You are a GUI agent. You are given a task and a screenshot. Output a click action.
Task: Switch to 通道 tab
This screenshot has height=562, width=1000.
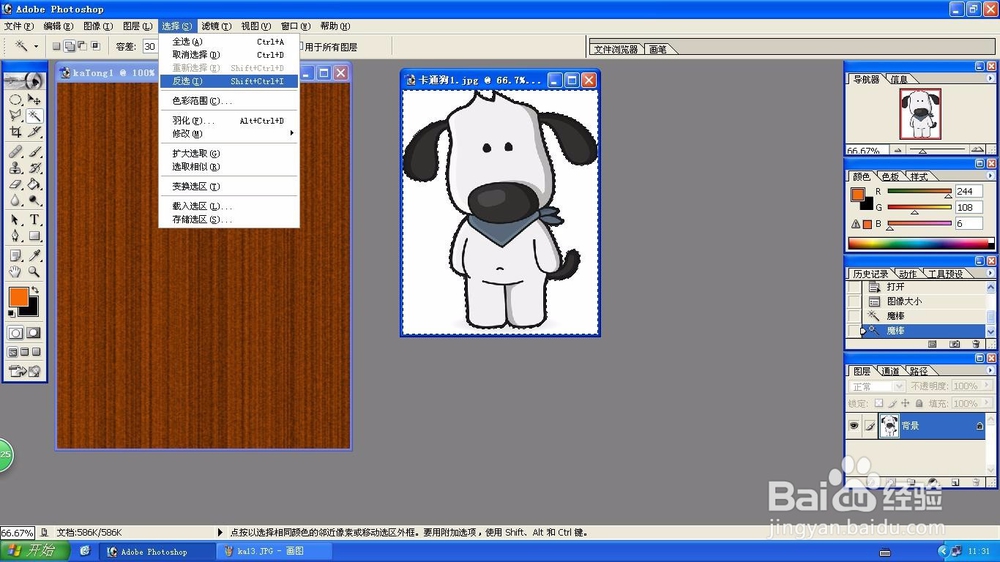(890, 371)
